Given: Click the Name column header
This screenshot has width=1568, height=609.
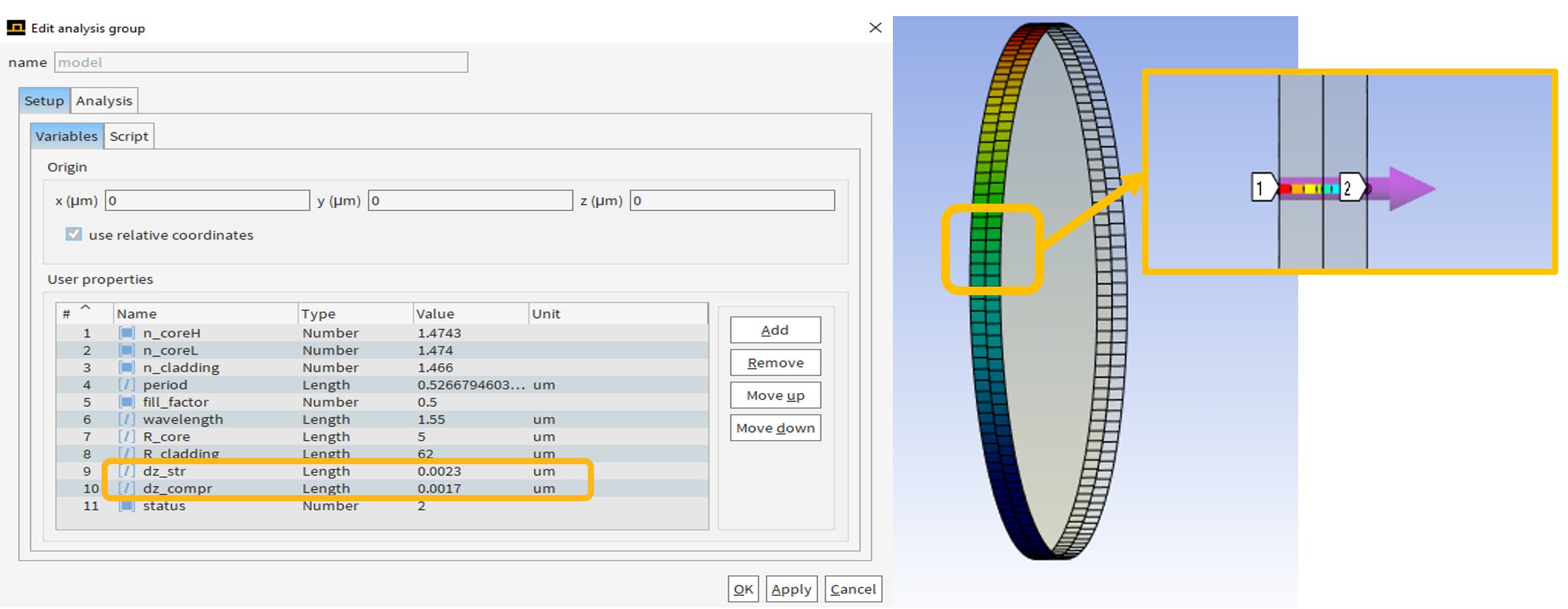Looking at the screenshot, I should click(x=206, y=314).
